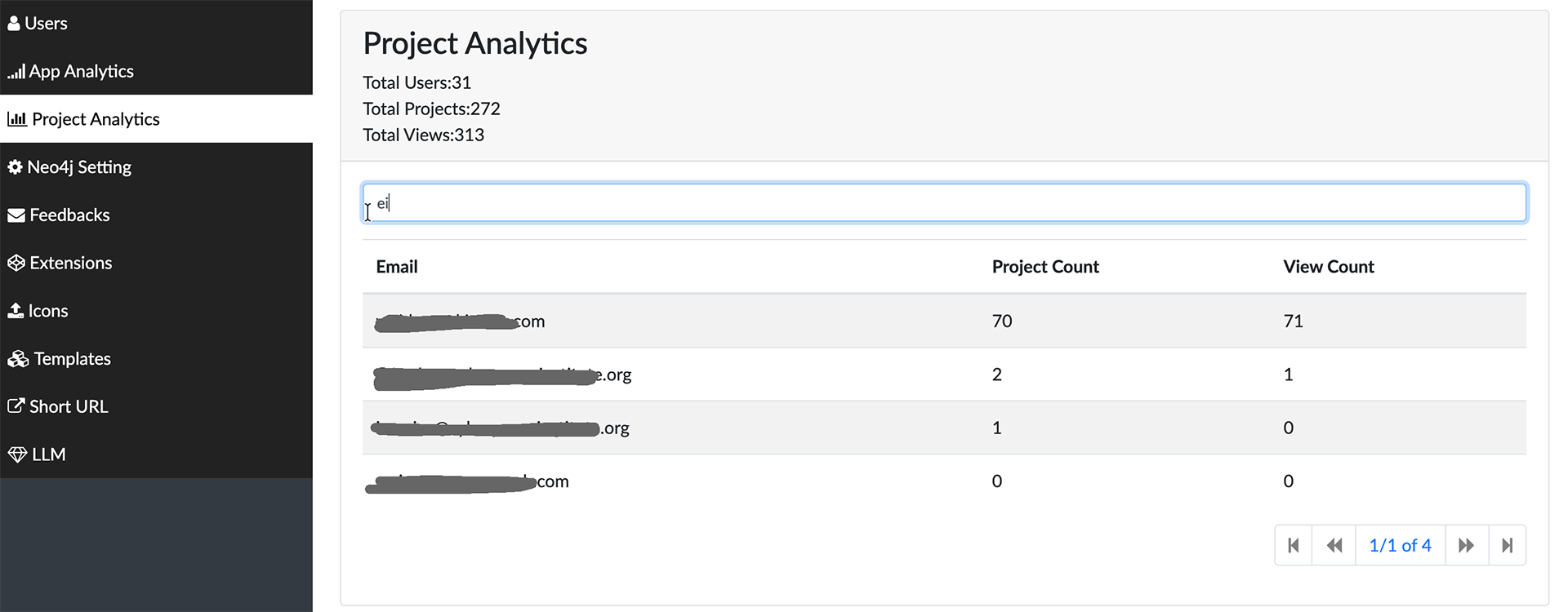Select the Extensions puzzle icon
Viewport: 1568px width, 612px height.
(17, 262)
